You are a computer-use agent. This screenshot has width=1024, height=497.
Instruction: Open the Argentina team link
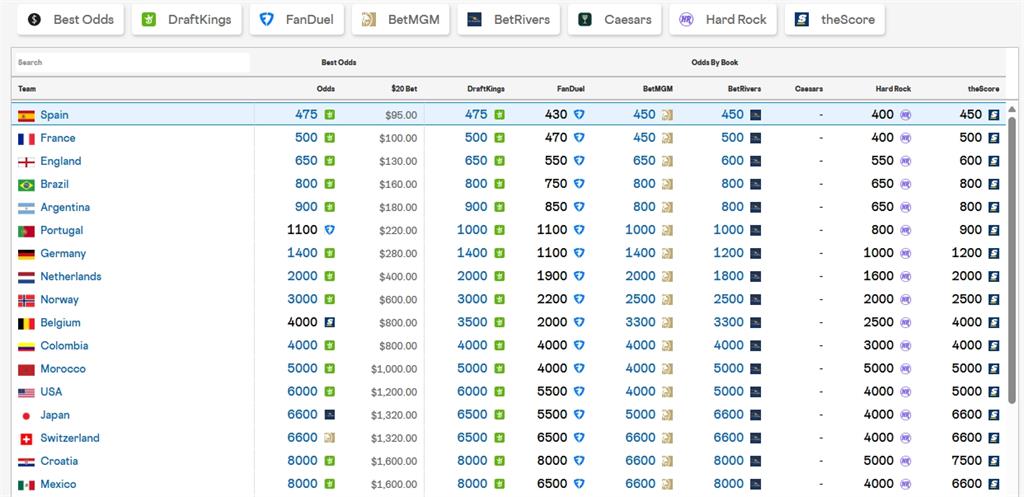[65, 207]
